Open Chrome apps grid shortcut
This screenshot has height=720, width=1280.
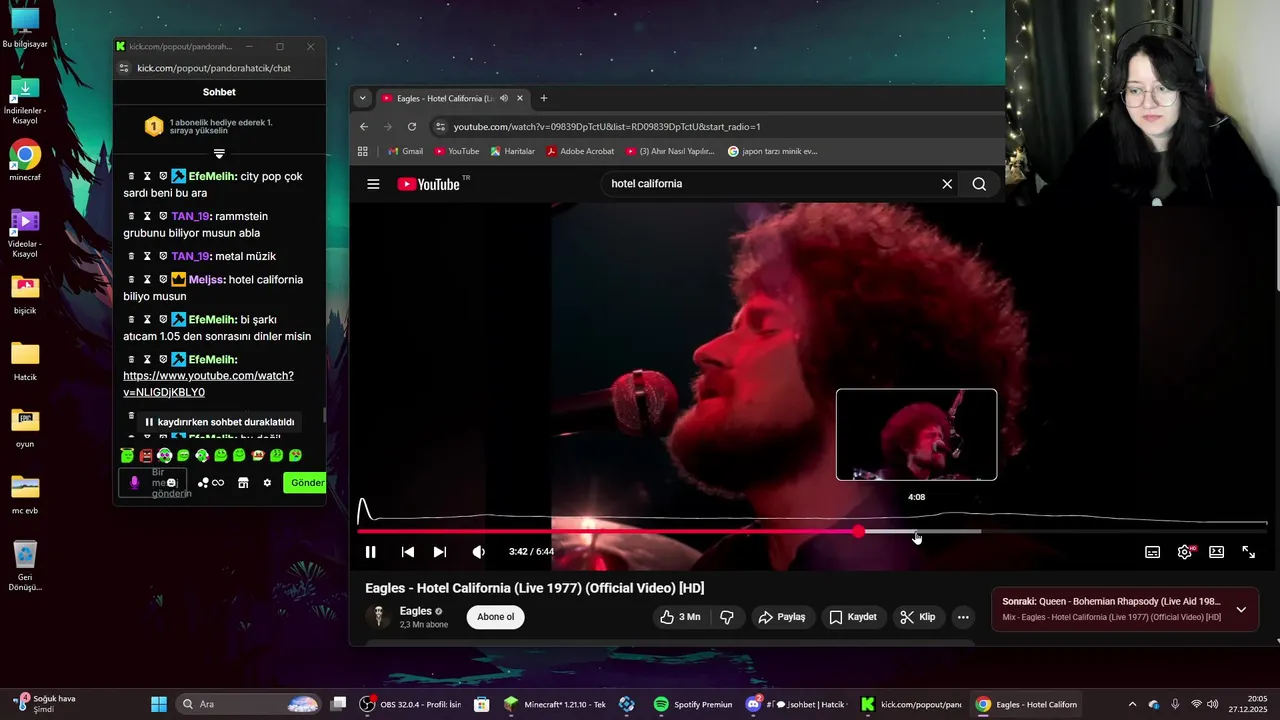pyautogui.click(x=363, y=151)
